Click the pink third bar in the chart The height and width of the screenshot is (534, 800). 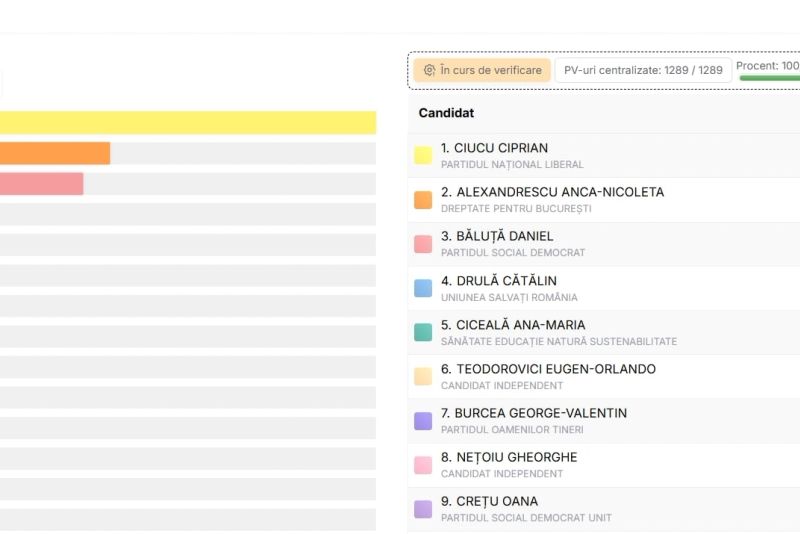point(41,184)
